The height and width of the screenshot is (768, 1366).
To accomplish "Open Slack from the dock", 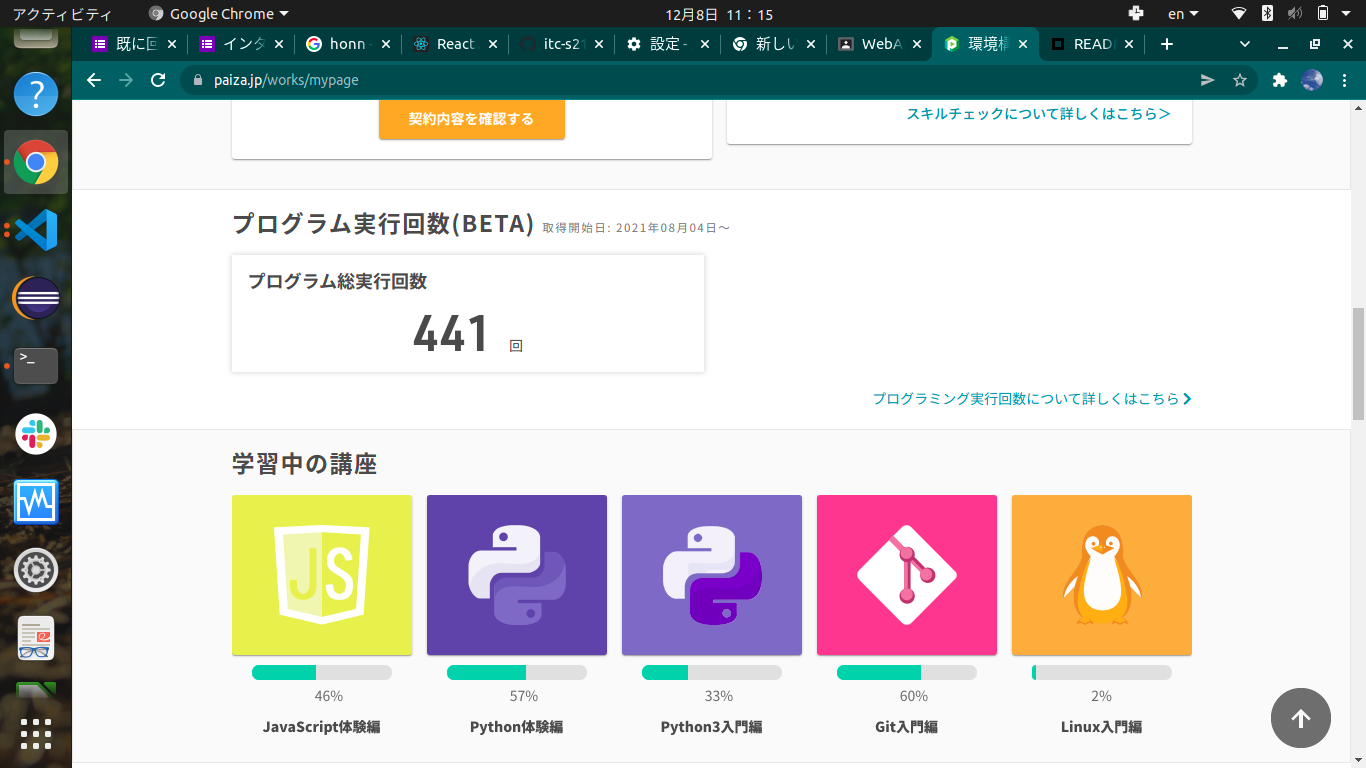I will 35,434.
